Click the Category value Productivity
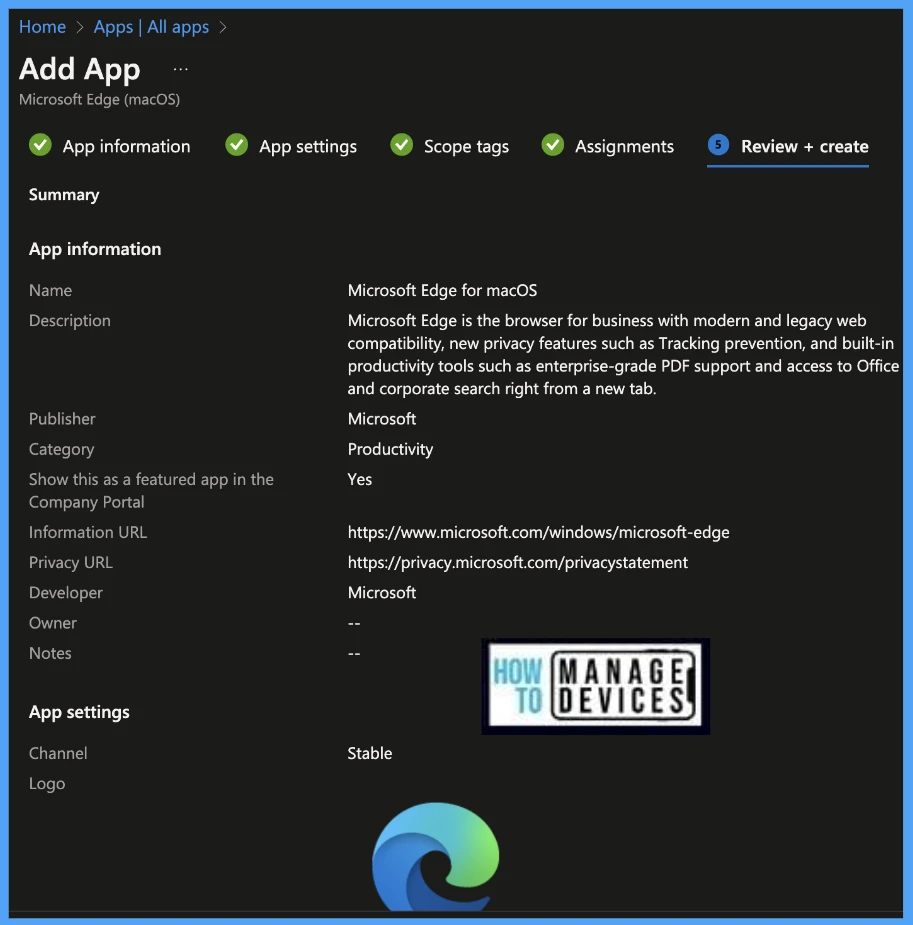 390,449
